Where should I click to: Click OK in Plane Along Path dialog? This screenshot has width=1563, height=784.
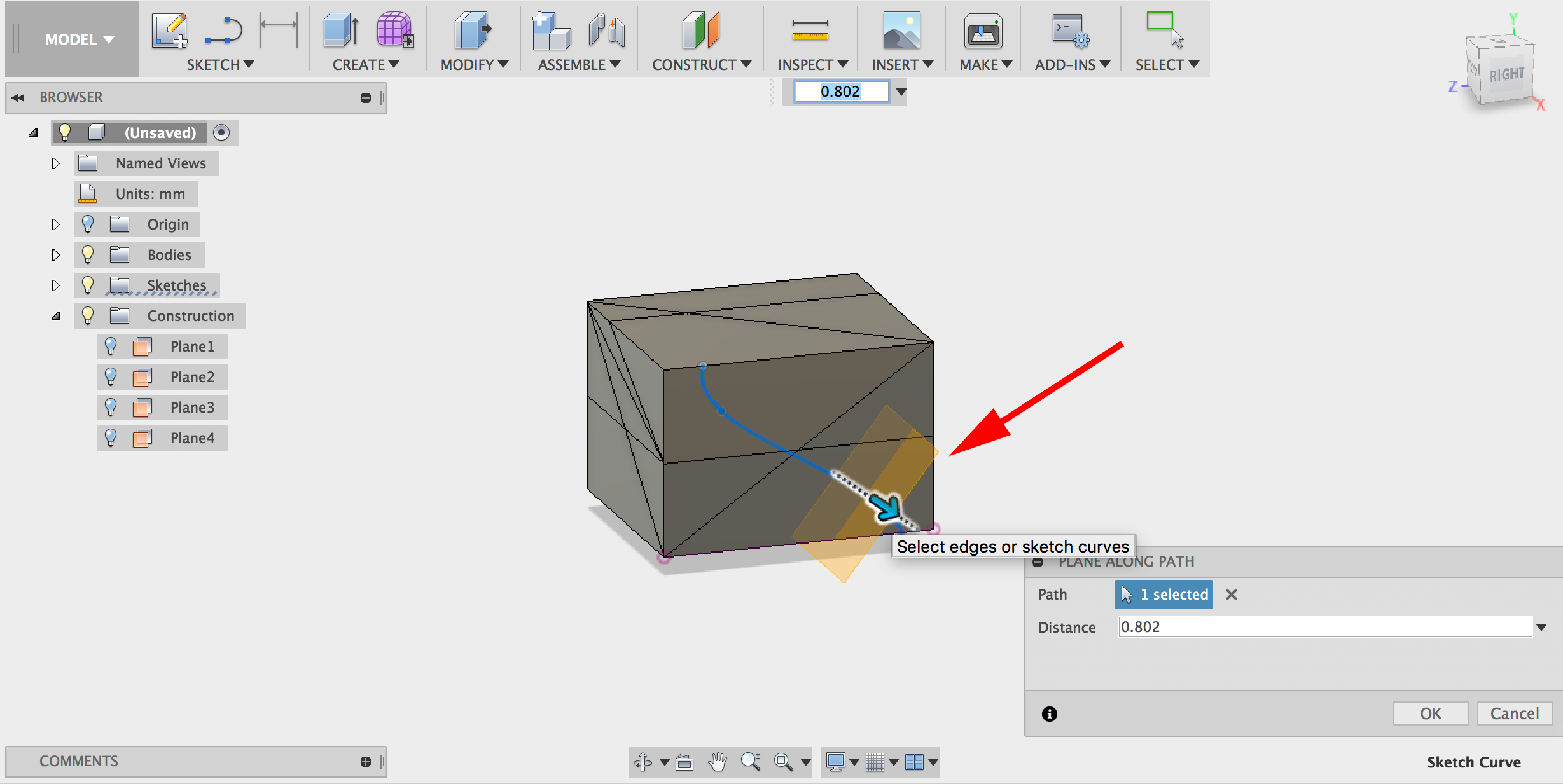tap(1431, 713)
